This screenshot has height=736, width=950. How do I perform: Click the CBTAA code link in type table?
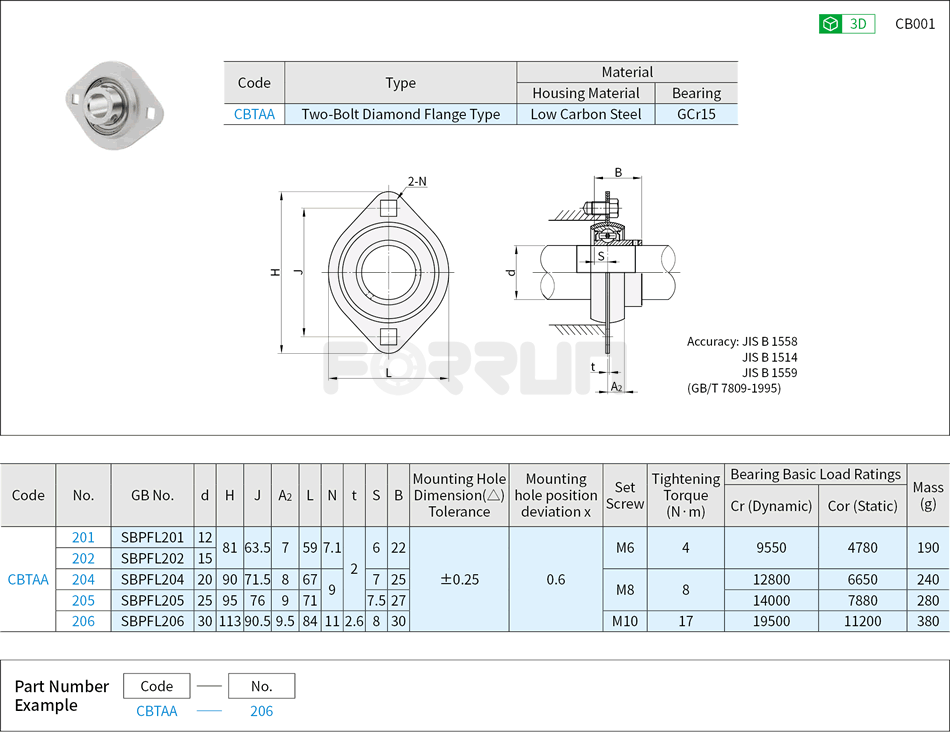254,114
